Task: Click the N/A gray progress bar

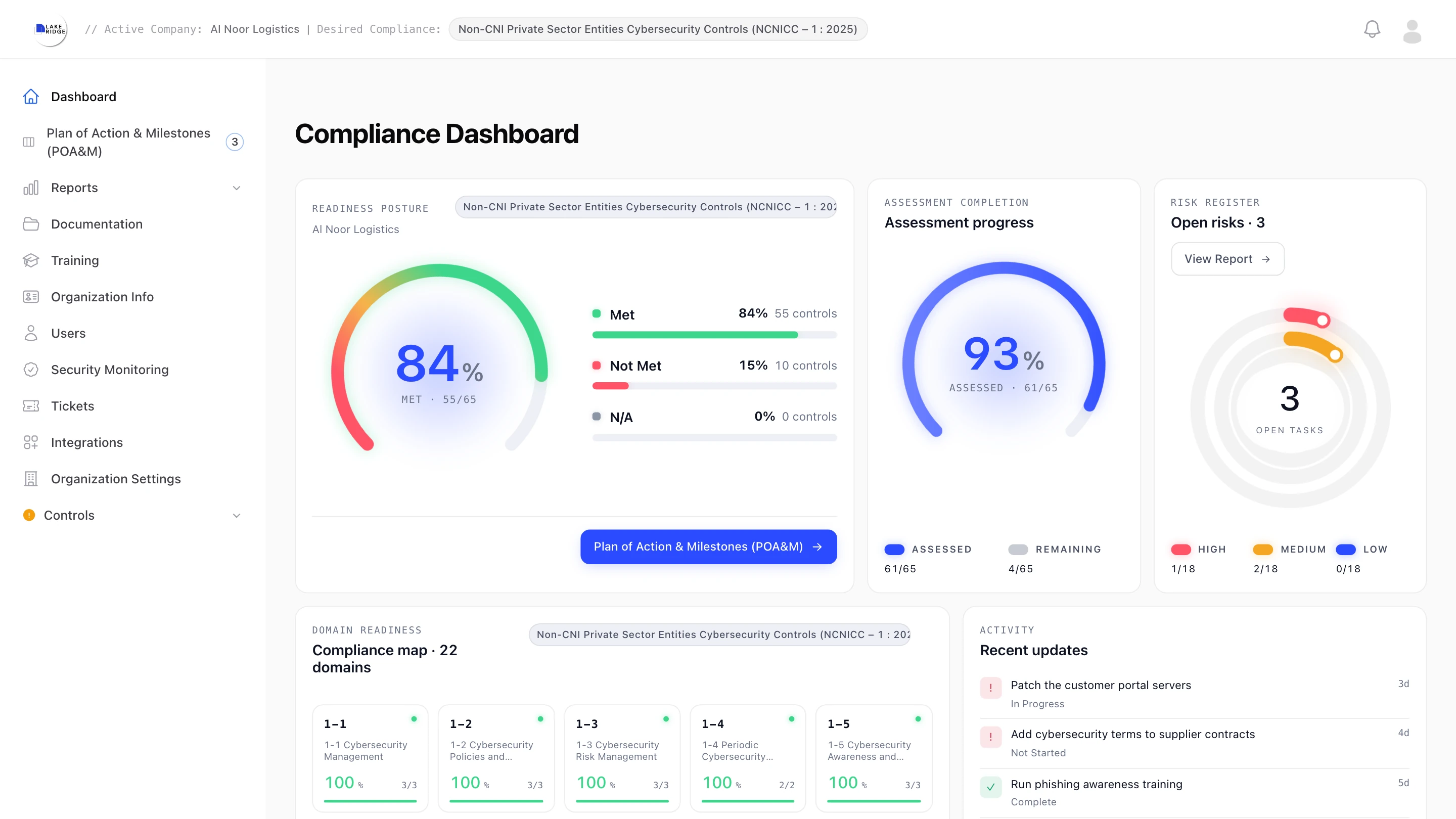Action: coord(714,438)
